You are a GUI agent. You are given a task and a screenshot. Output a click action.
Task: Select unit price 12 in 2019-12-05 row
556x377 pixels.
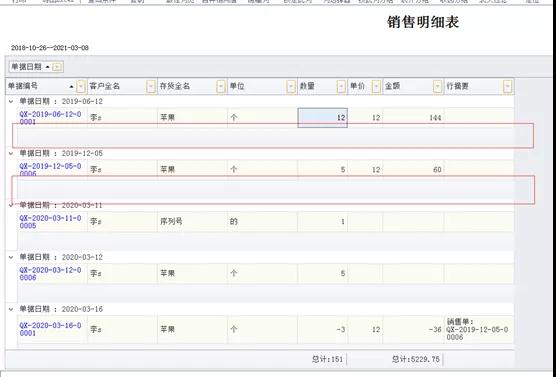pos(365,170)
